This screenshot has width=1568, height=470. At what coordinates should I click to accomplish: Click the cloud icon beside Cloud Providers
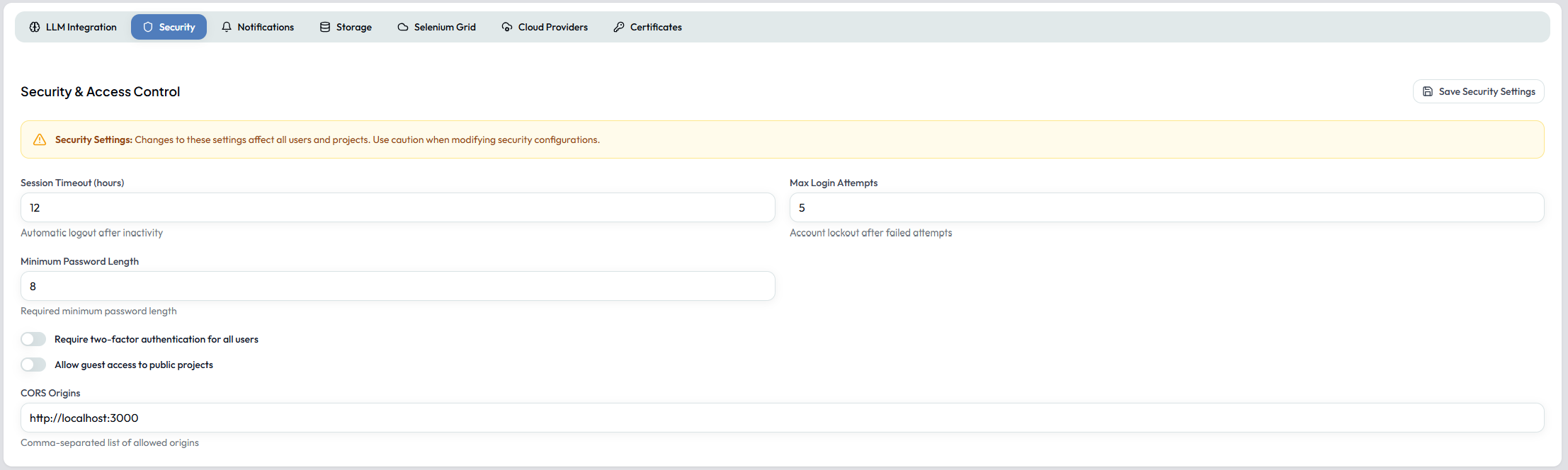click(x=507, y=27)
